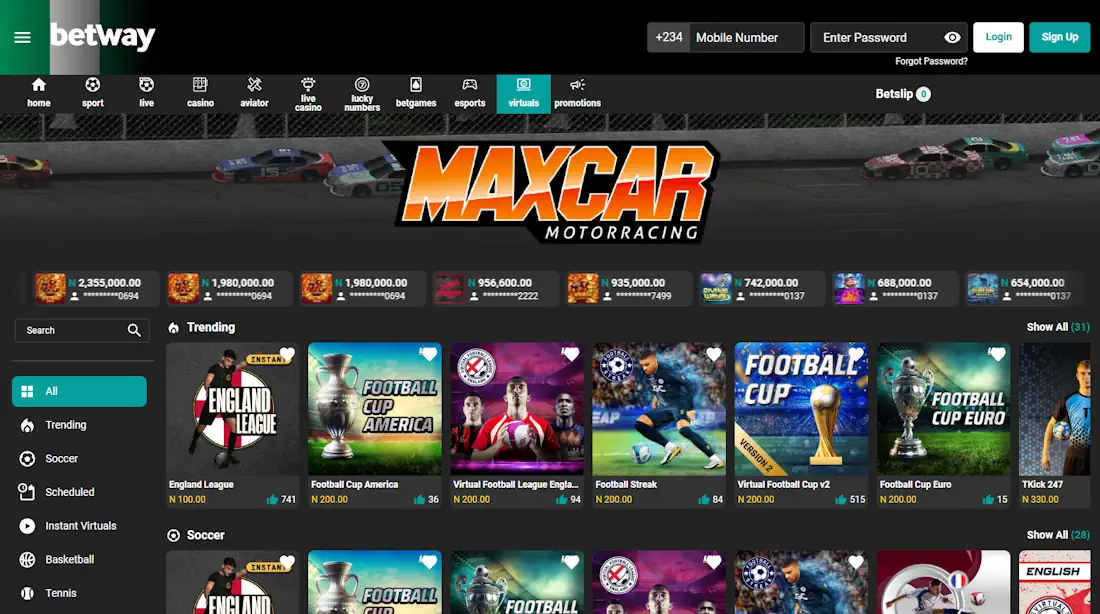Screen dimensions: 1100x614
Task: Open the betgames section icon
Action: [x=415, y=88]
